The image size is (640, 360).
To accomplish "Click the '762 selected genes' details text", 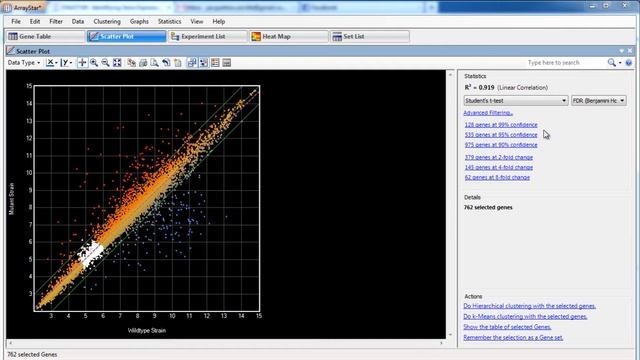I will tap(488, 207).
